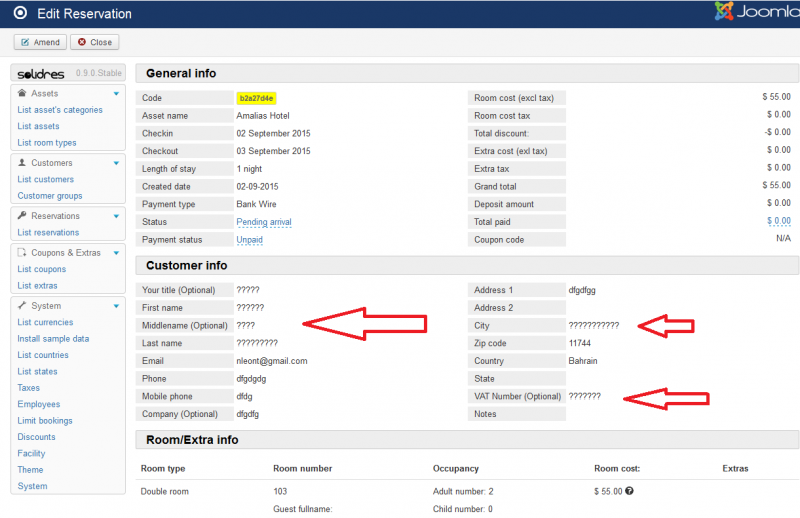Go to Install sample data
Screen dimensions: 800x518
[x=53, y=338]
